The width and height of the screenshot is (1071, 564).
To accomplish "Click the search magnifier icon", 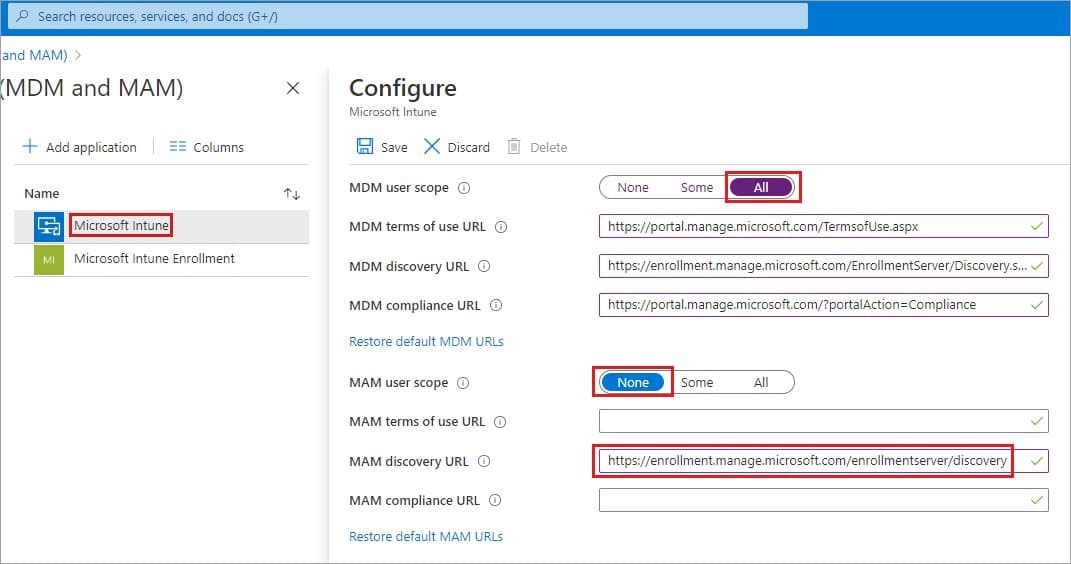I will pyautogui.click(x=22, y=16).
